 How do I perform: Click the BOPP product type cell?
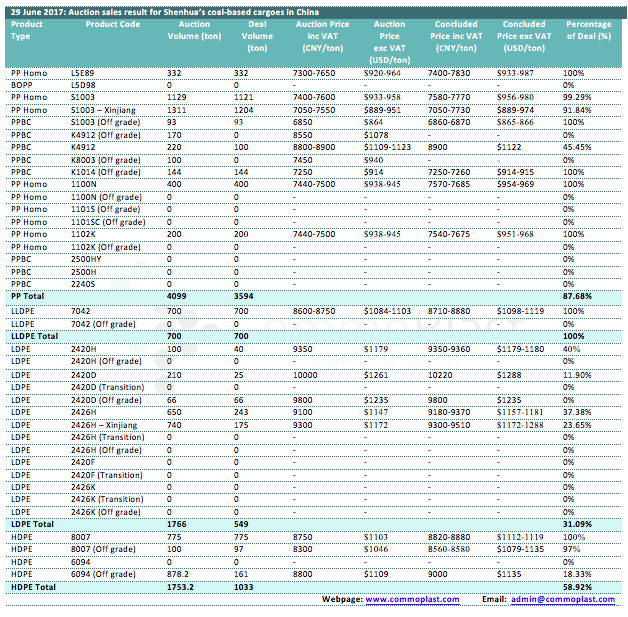tap(21, 85)
